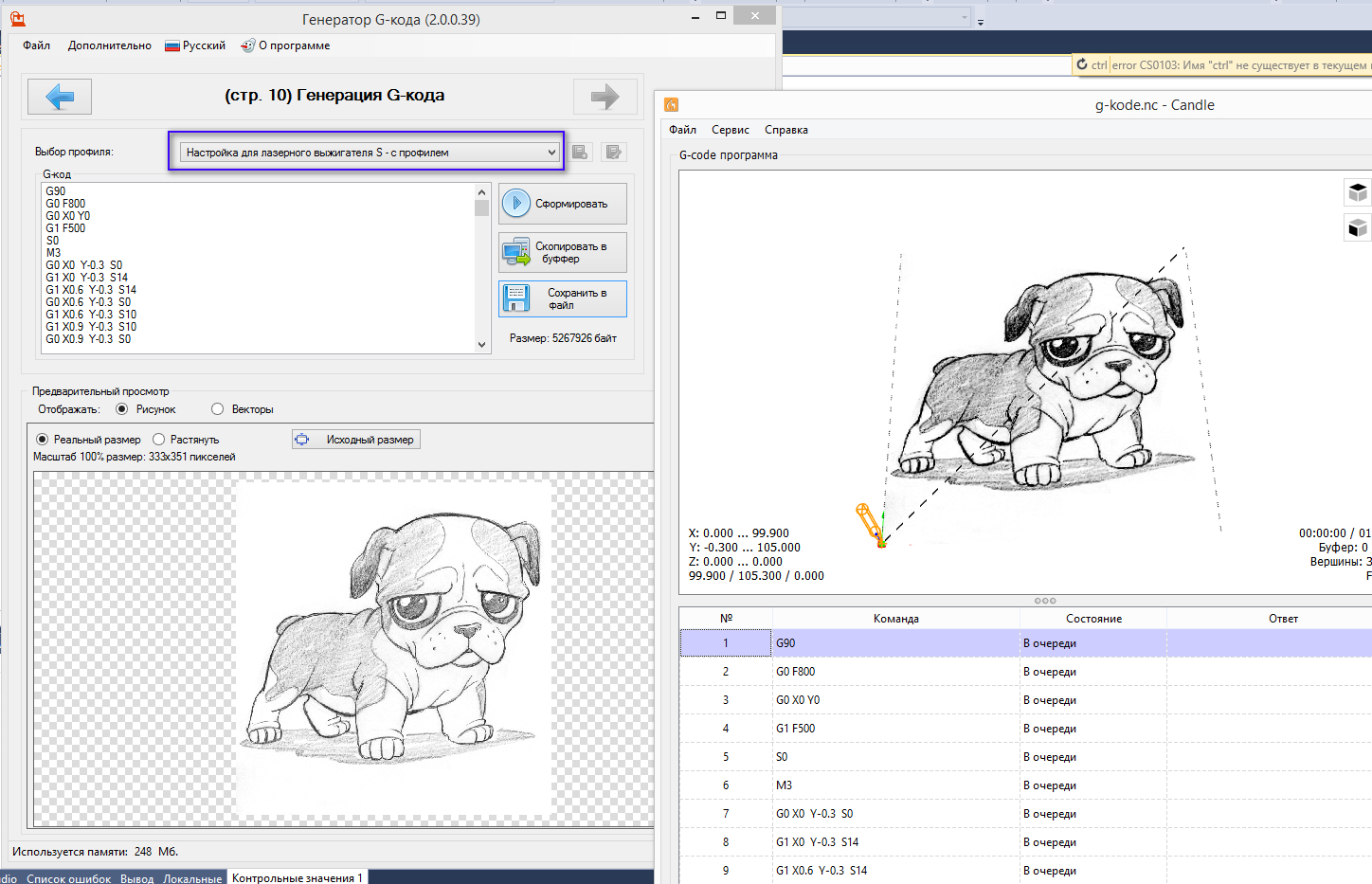The width and height of the screenshot is (1372, 884).
Task: Click the lower cube view icon in Candle
Action: coord(1358,227)
